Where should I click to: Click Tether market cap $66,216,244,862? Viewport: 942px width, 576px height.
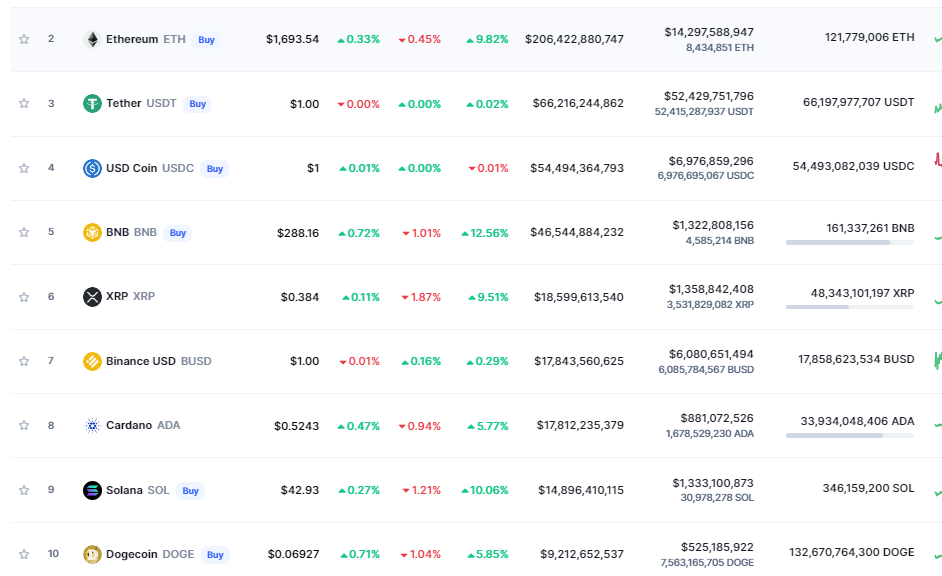578,103
